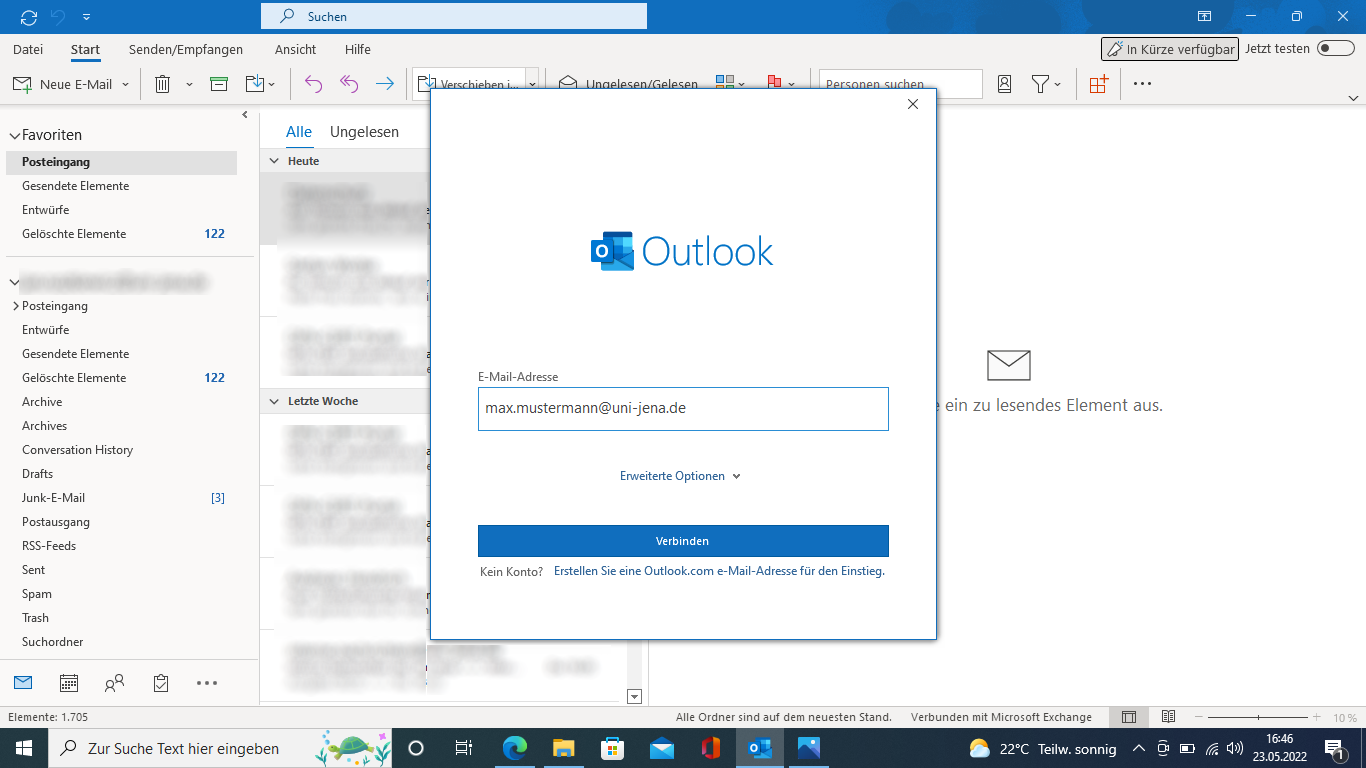Viewport: 1366px width, 768px height.
Task: Open the ribbon more commands ellipsis
Action: (1142, 84)
